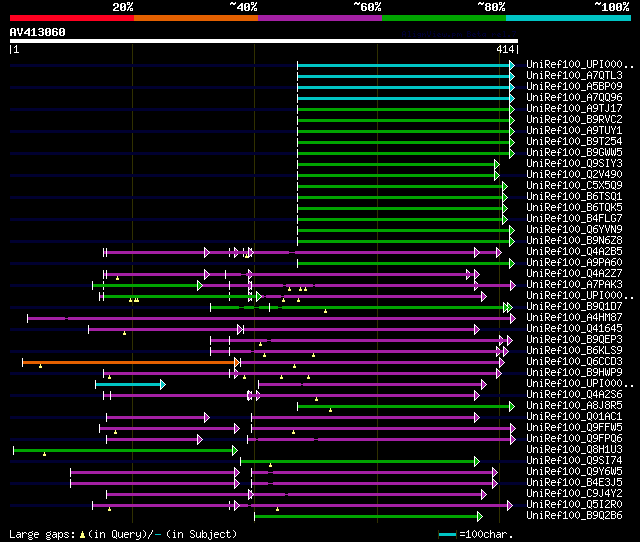Select the UniRef100_B9T254 label
The height and width of the screenshot is (542, 640).
pyautogui.click(x=574, y=142)
